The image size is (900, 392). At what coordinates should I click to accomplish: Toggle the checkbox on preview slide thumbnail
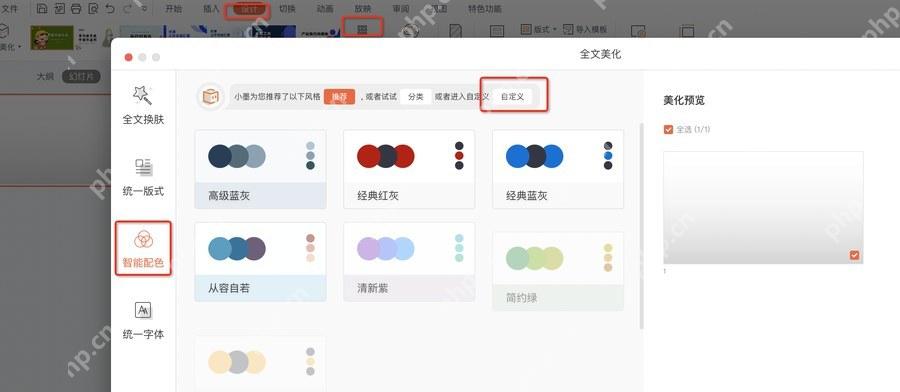[x=855, y=255]
